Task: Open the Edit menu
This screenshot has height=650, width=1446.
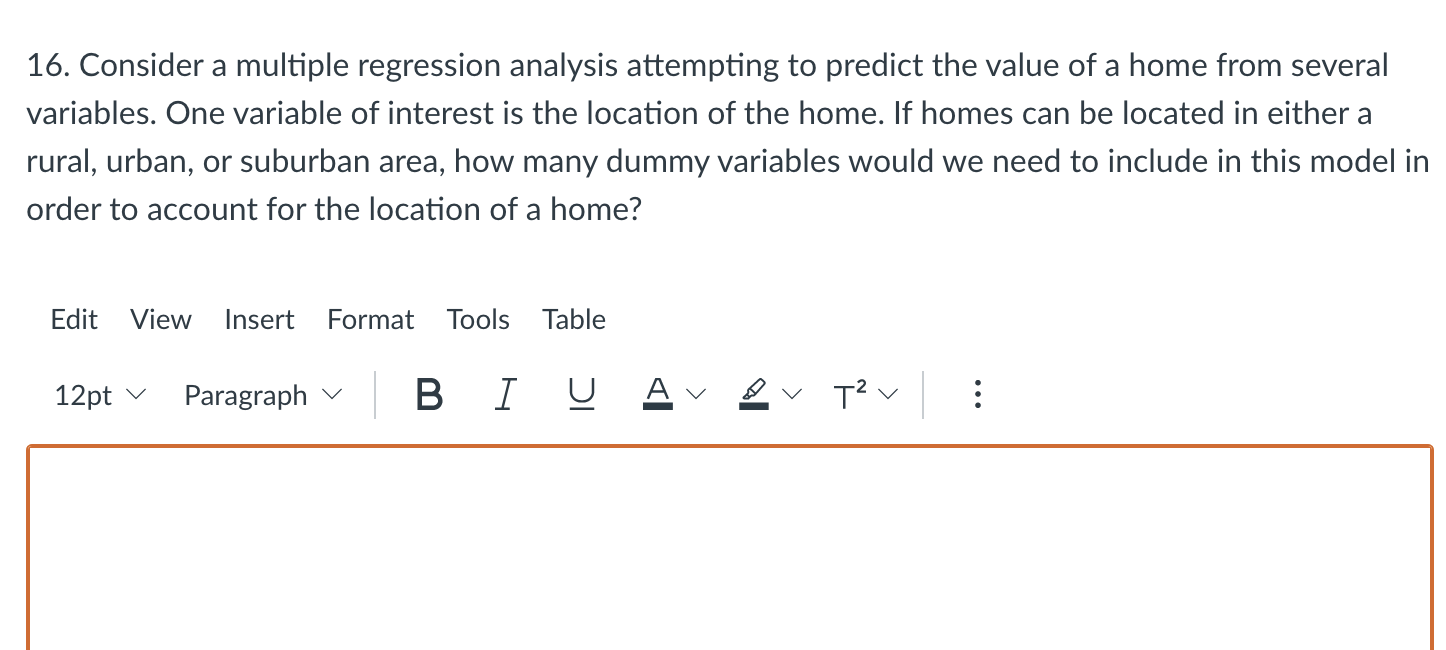Action: (x=74, y=319)
